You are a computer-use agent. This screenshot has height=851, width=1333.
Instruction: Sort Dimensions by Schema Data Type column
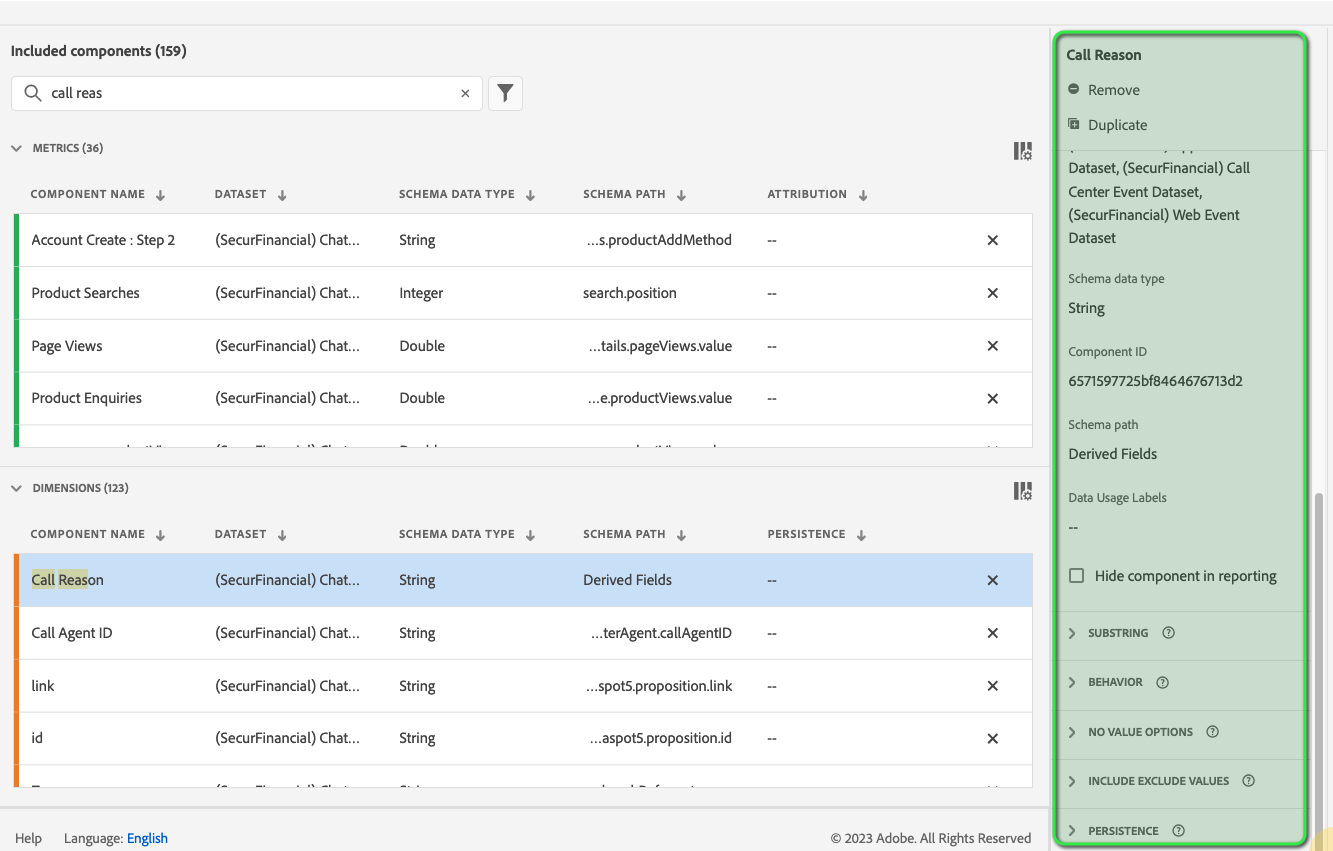(467, 534)
